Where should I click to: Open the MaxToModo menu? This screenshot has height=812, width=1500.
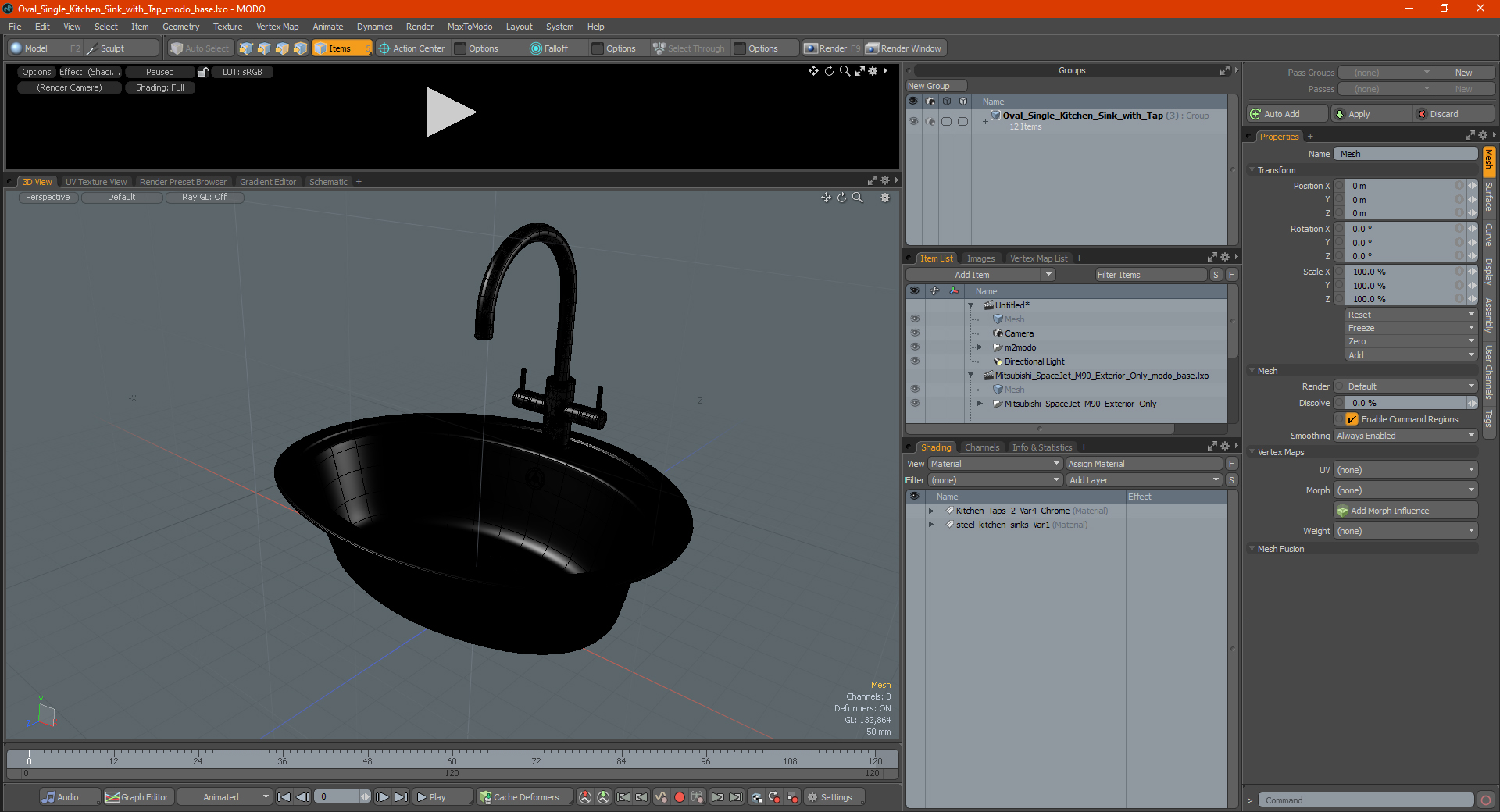point(470,27)
